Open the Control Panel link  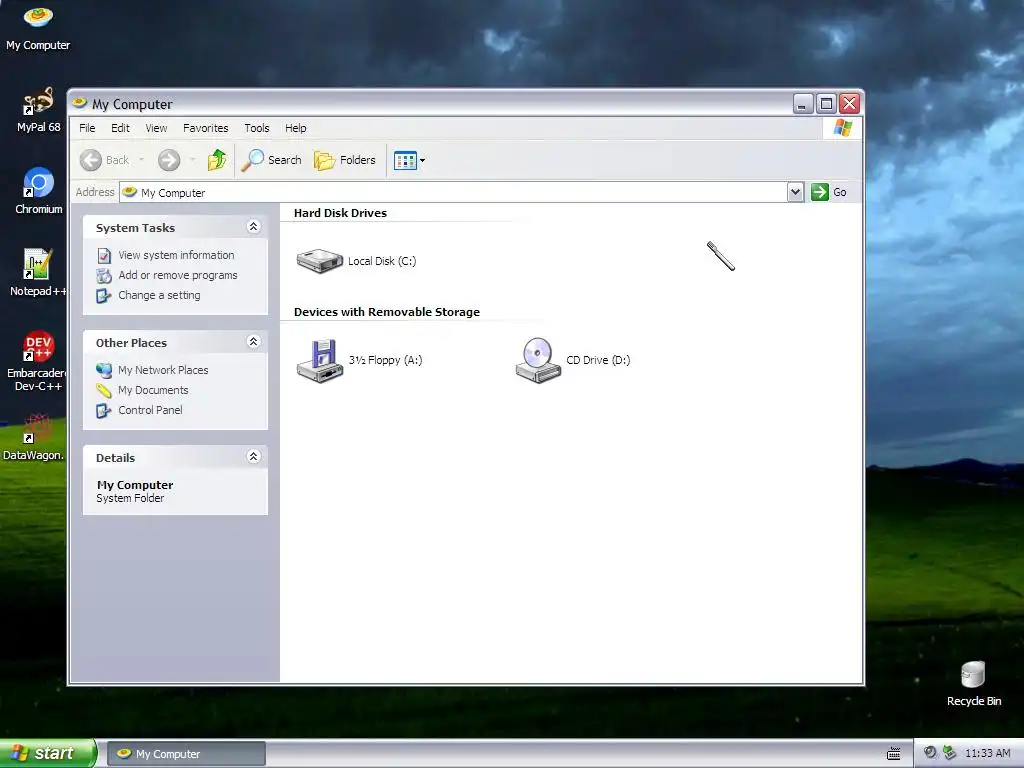[x=150, y=410]
